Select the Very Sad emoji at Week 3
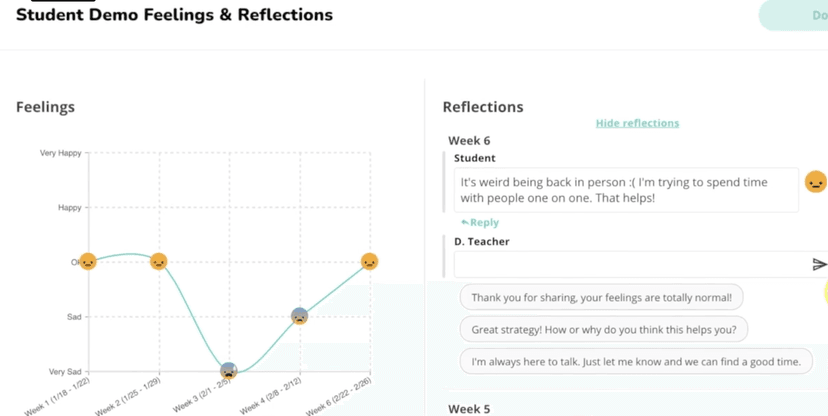This screenshot has height=416, width=828. [x=229, y=371]
